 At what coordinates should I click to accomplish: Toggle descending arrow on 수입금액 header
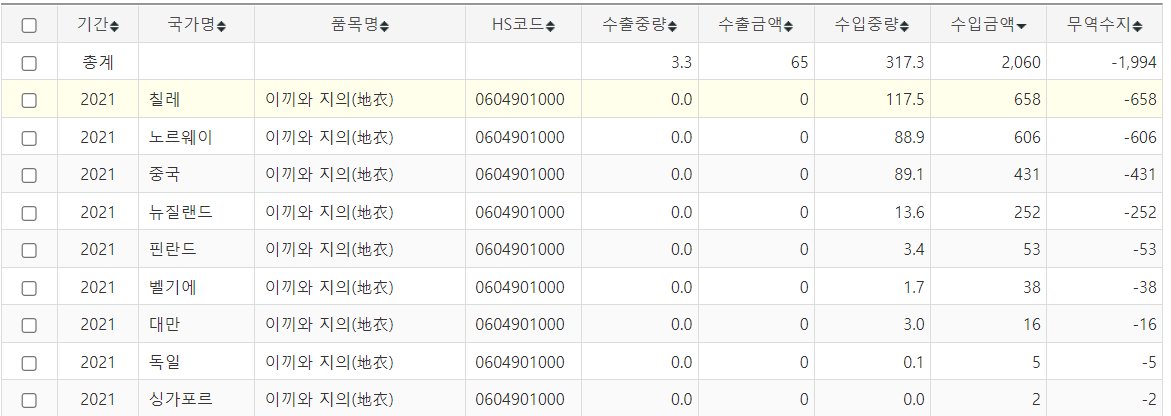tap(1021, 25)
